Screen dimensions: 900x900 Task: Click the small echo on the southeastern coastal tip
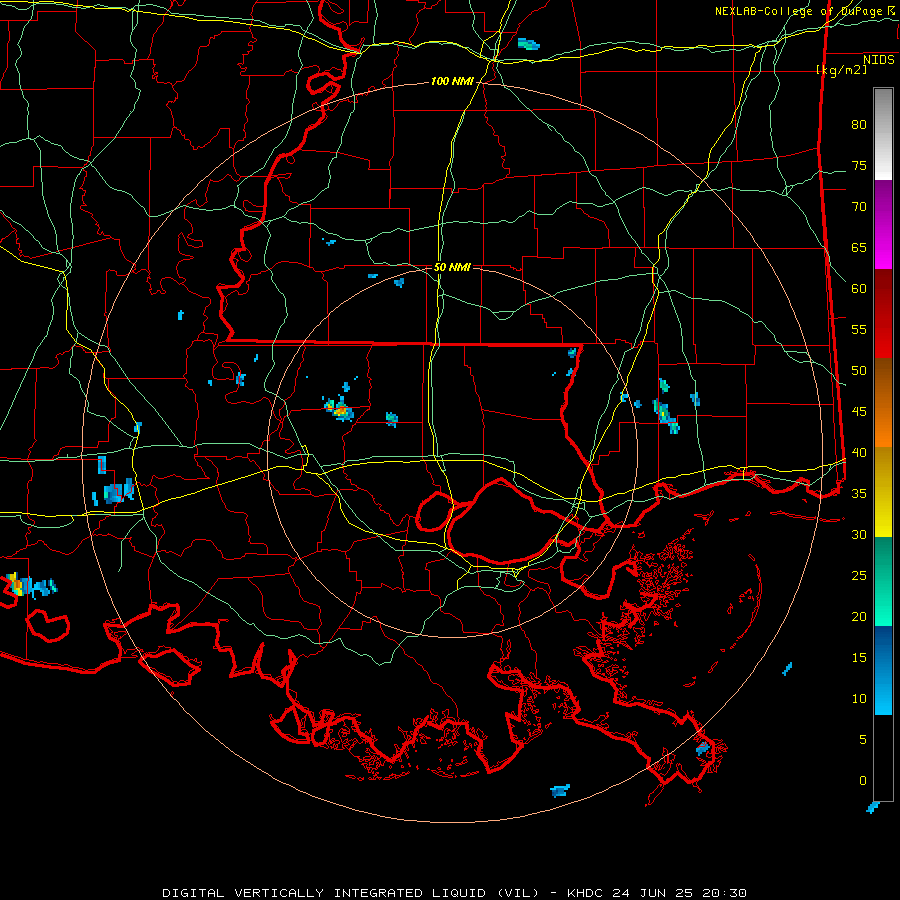703,748
